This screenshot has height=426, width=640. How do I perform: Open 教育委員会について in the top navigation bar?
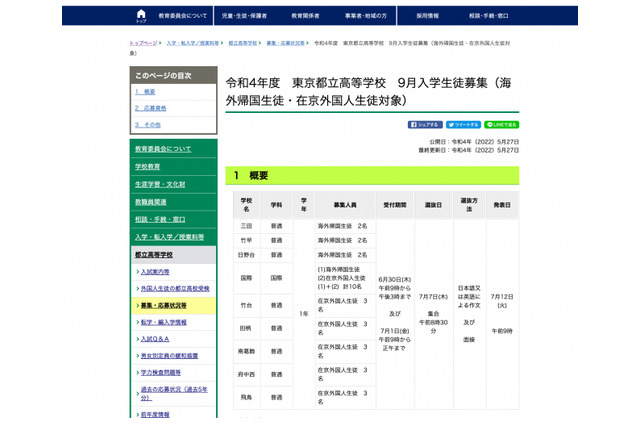click(x=182, y=16)
